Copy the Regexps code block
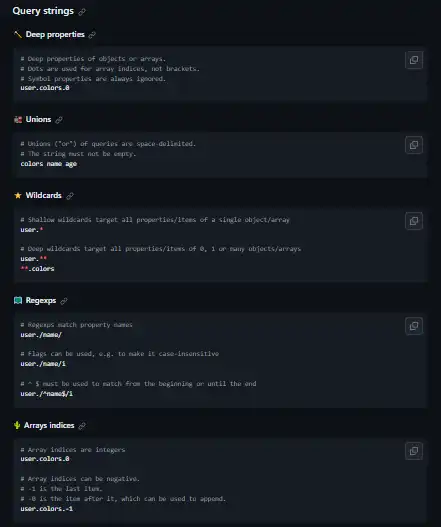The height and width of the screenshot is (527, 441). click(414, 326)
